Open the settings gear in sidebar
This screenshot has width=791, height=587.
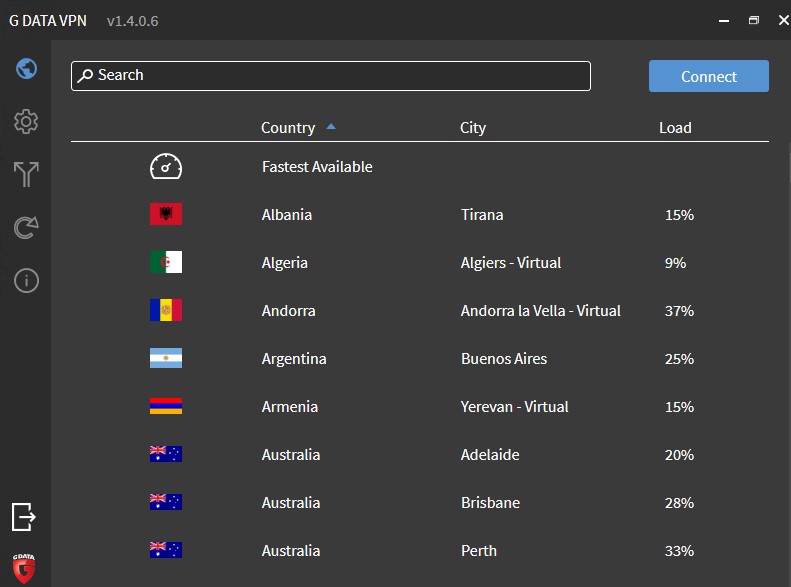26,122
